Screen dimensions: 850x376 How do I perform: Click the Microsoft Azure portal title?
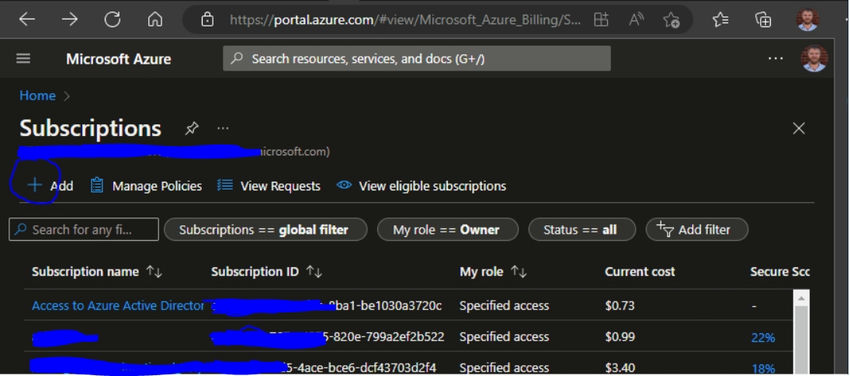pos(118,59)
